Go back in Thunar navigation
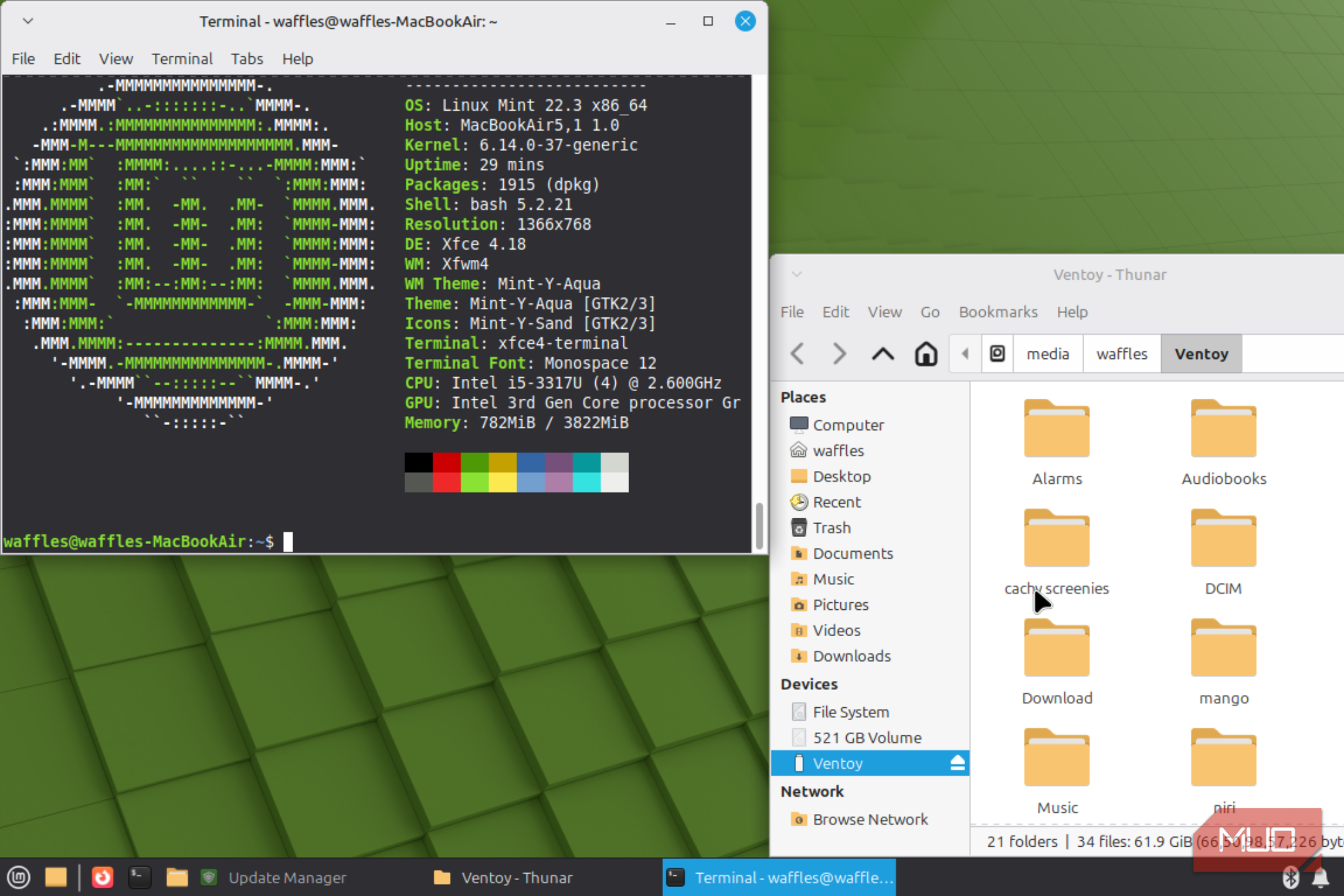Screen dimensions: 1344x896 [797, 354]
